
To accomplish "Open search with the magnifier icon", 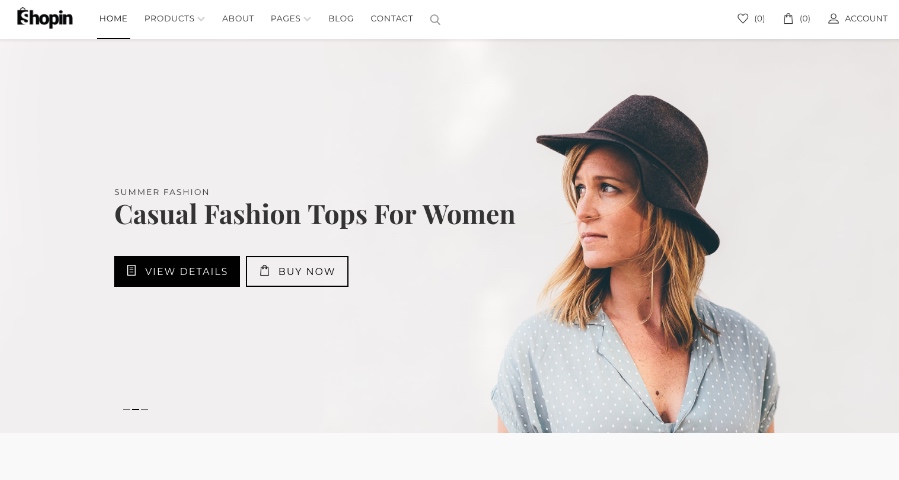I will pos(435,19).
